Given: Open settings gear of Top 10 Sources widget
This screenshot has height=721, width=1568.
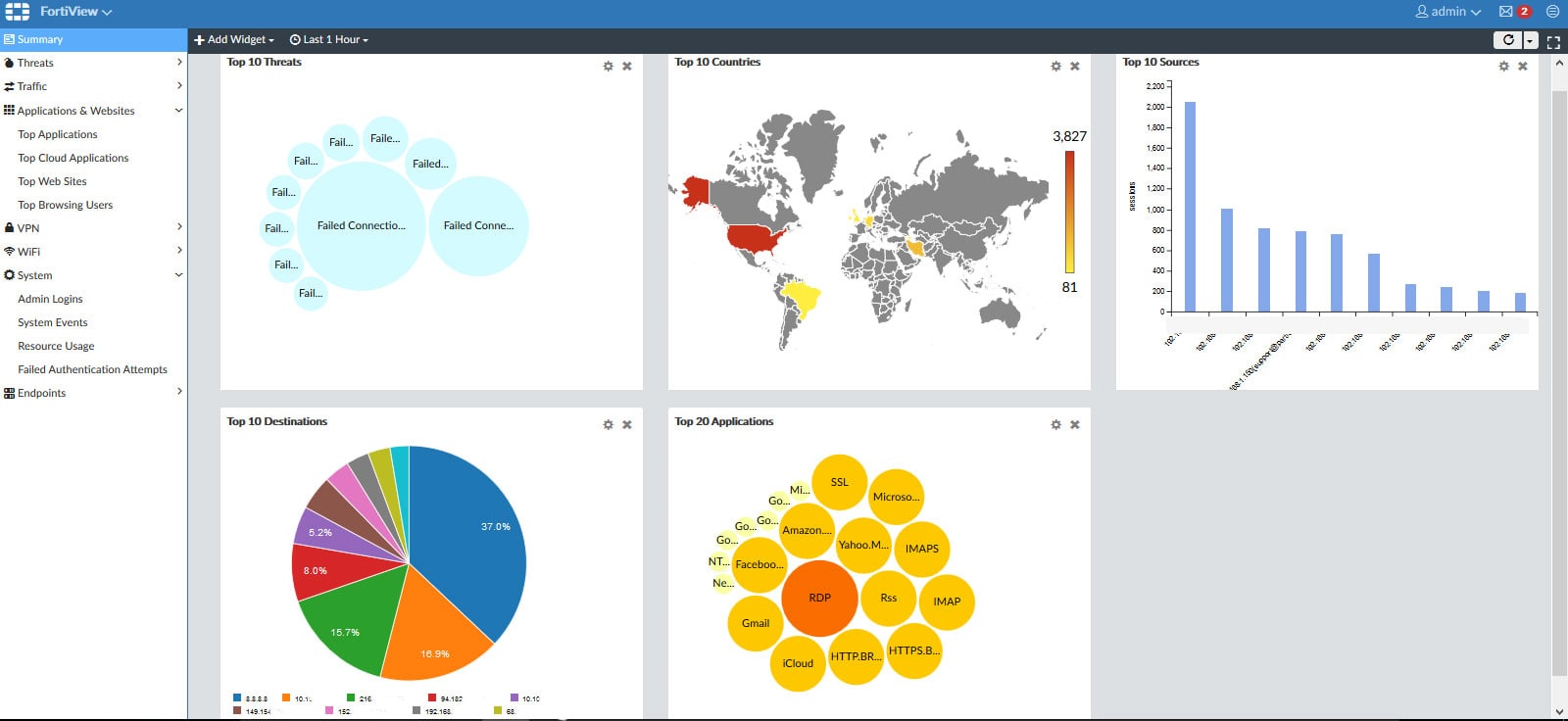Looking at the screenshot, I should tap(1503, 67).
